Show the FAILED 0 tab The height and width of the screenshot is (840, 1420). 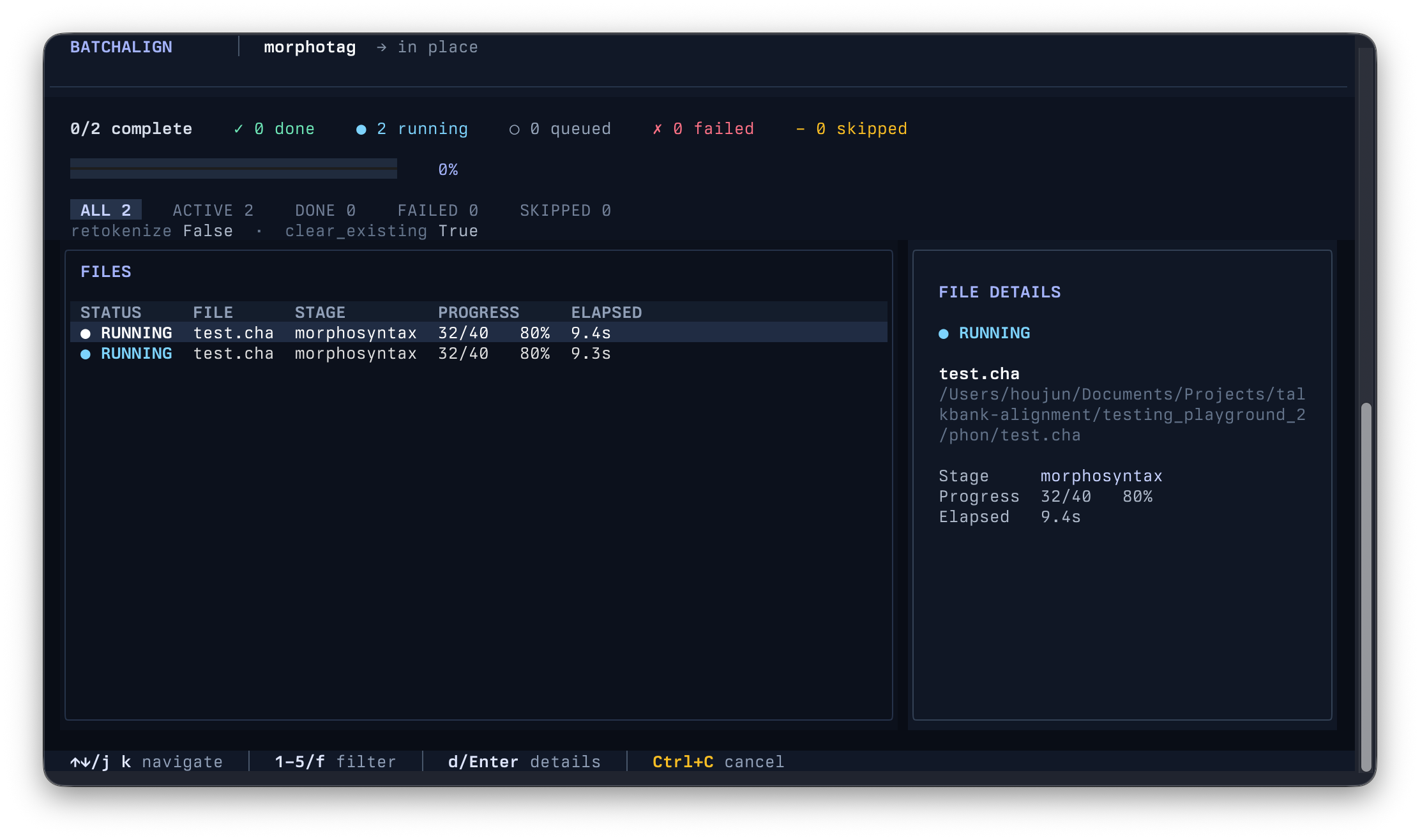coord(437,210)
